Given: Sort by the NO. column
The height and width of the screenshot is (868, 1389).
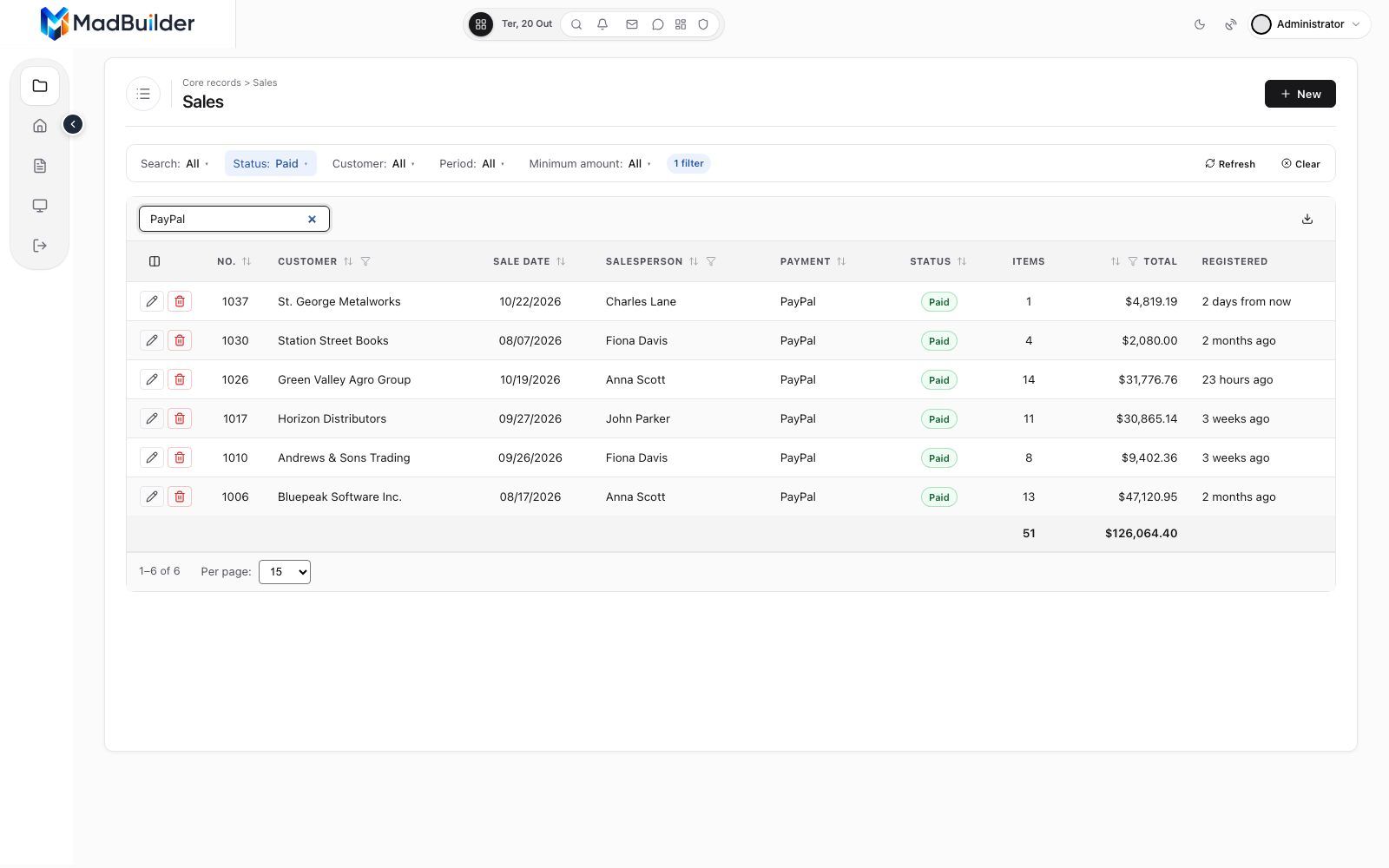Looking at the screenshot, I should [247, 261].
